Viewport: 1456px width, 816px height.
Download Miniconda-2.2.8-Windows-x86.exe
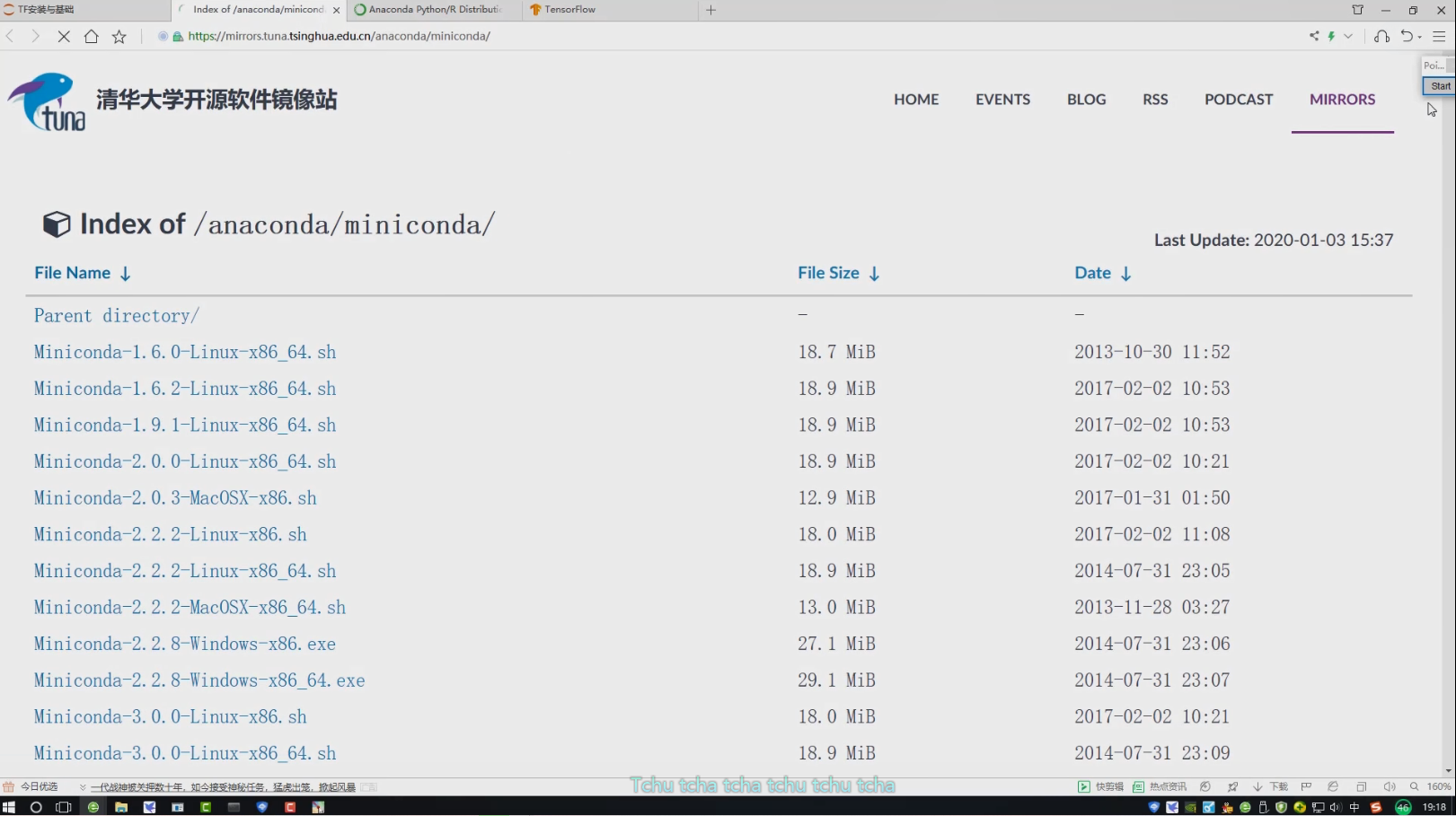185,644
